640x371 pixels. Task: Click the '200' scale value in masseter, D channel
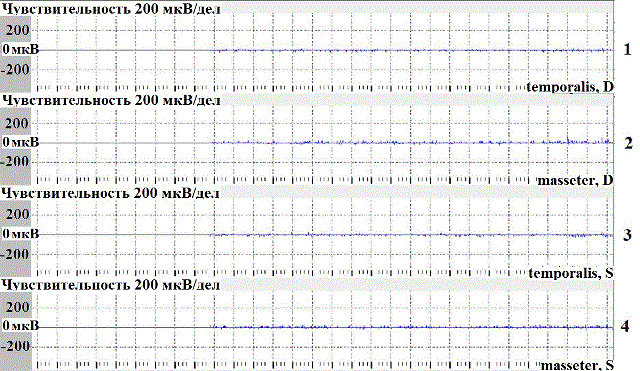click(17, 123)
